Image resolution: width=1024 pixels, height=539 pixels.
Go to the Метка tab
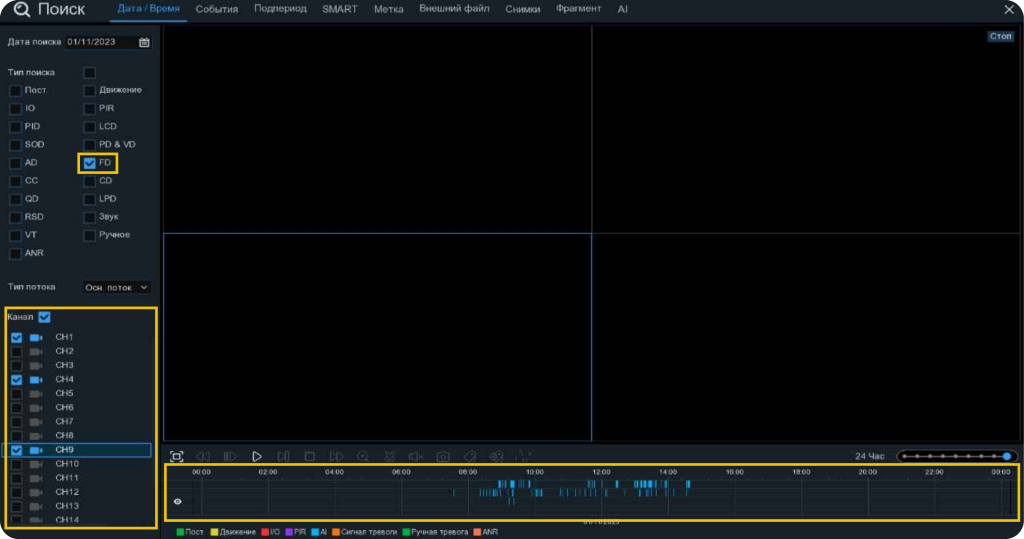click(x=389, y=9)
